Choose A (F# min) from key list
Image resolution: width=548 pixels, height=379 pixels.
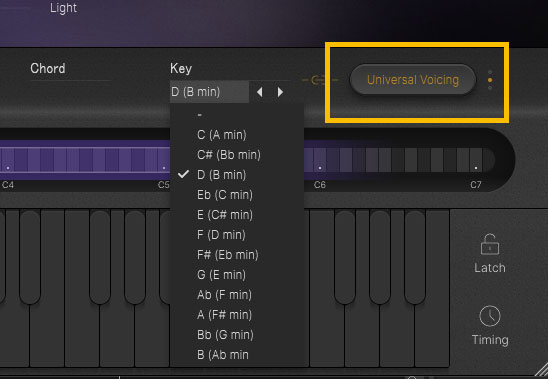click(237, 315)
